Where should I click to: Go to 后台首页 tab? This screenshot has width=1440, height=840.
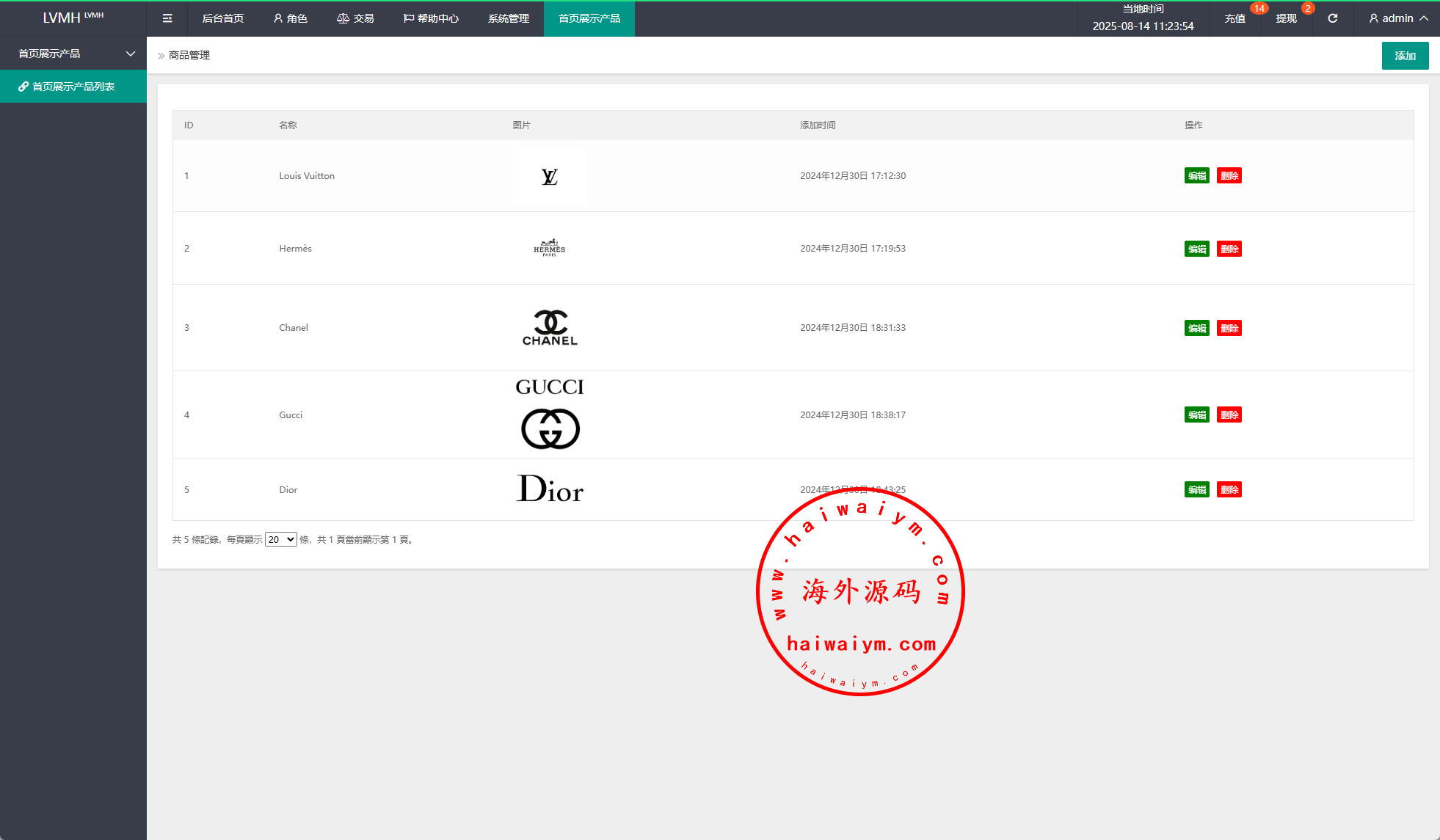[x=222, y=18]
